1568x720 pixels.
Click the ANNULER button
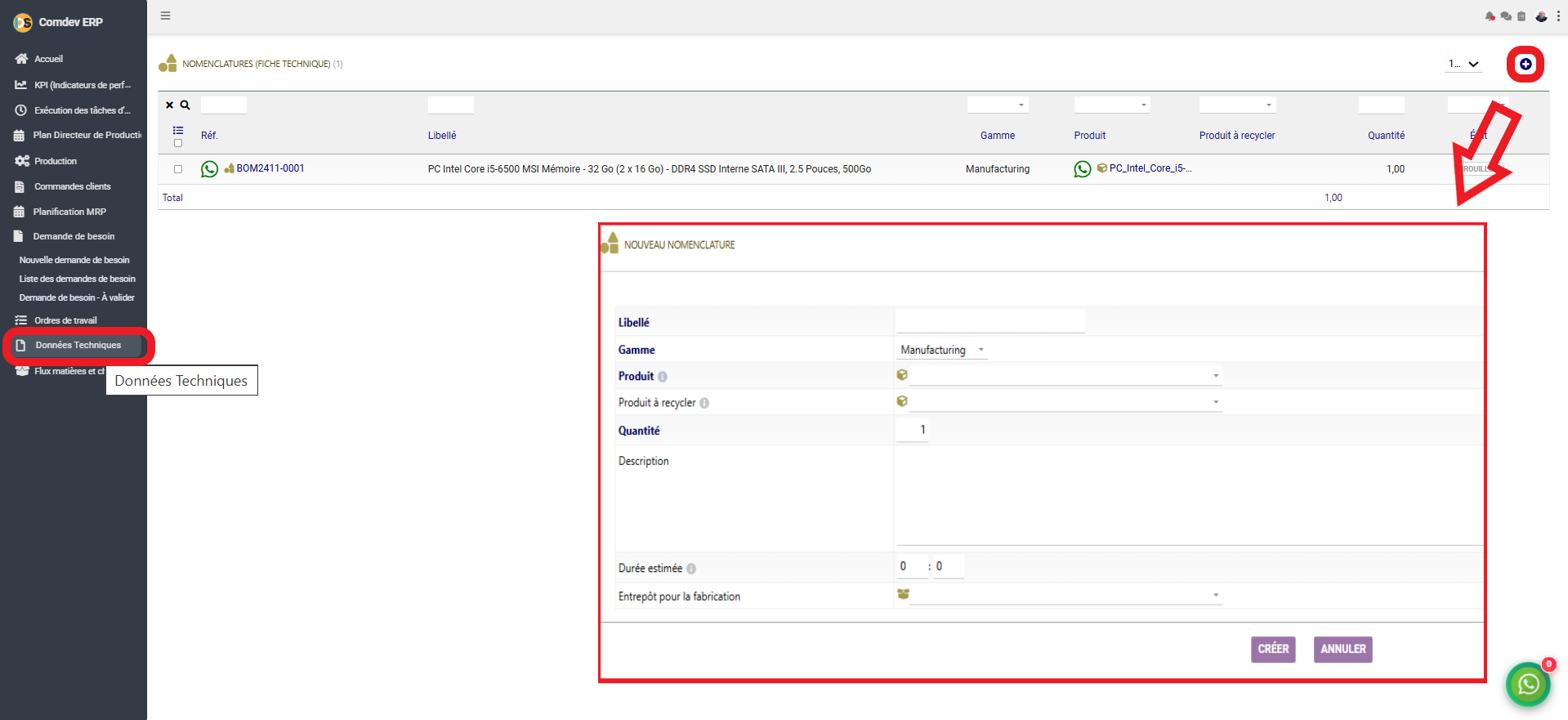click(x=1343, y=649)
